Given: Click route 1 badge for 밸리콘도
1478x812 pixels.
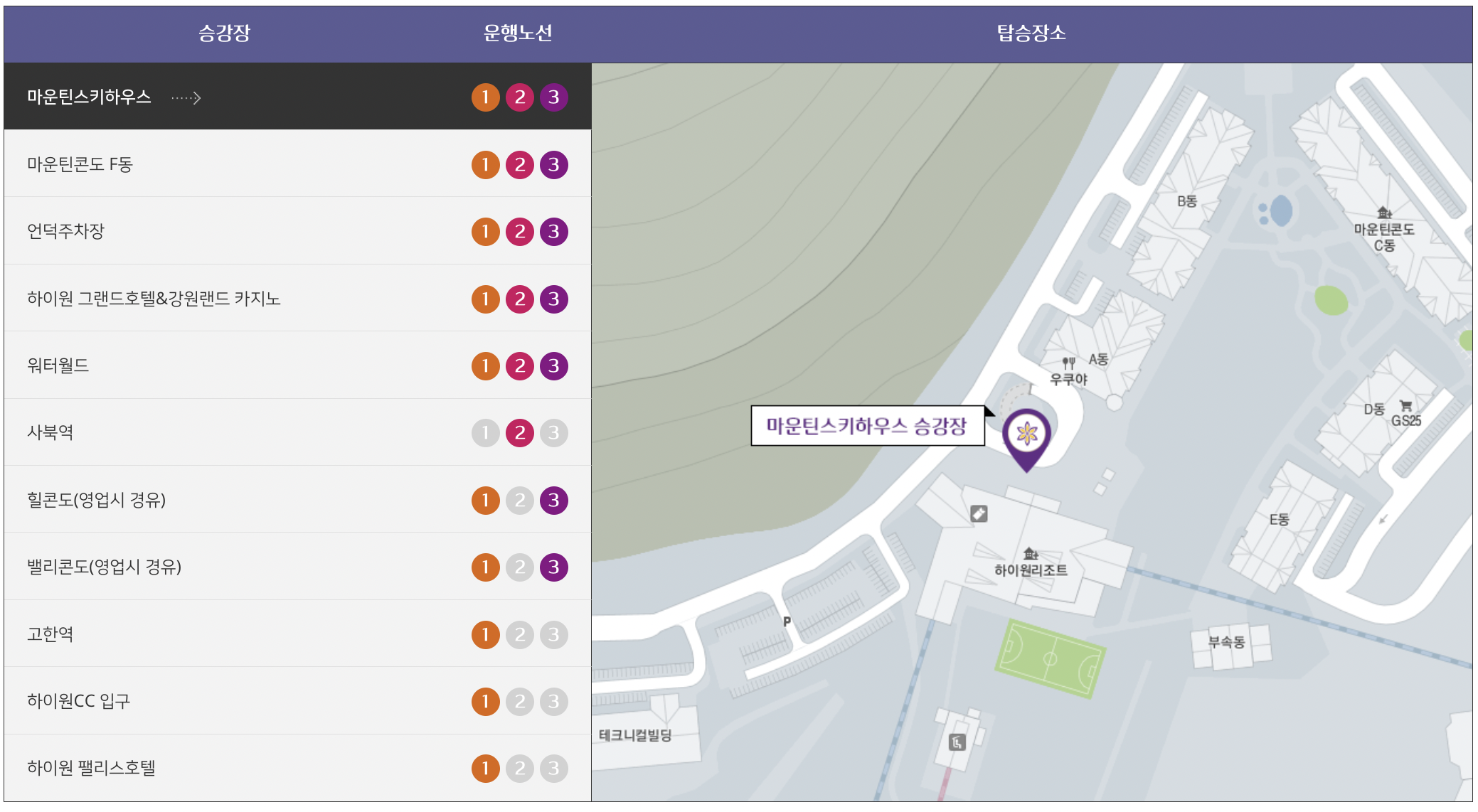Looking at the screenshot, I should (486, 567).
